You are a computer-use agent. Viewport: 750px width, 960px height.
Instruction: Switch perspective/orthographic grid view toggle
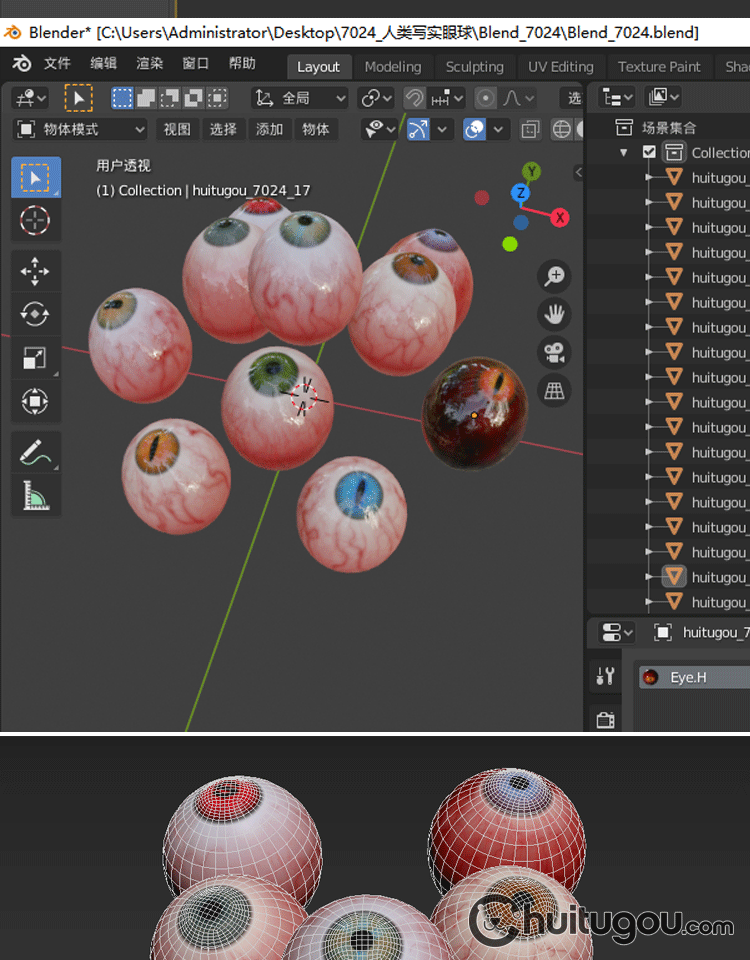(x=553, y=390)
